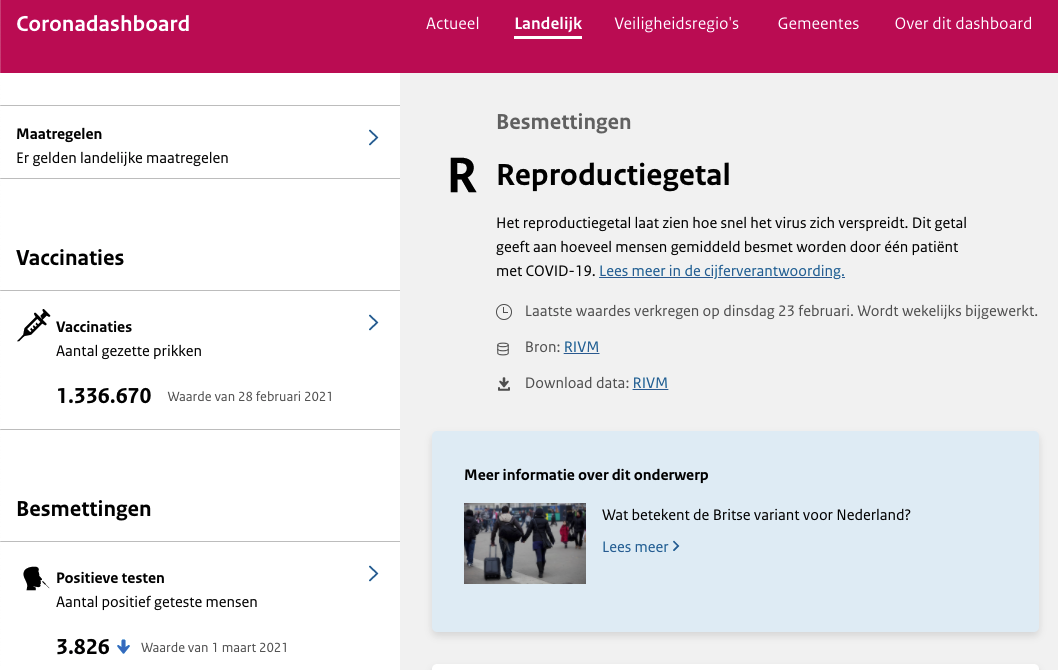Follow the RIVM source link after Bron
1058x670 pixels.
[581, 347]
